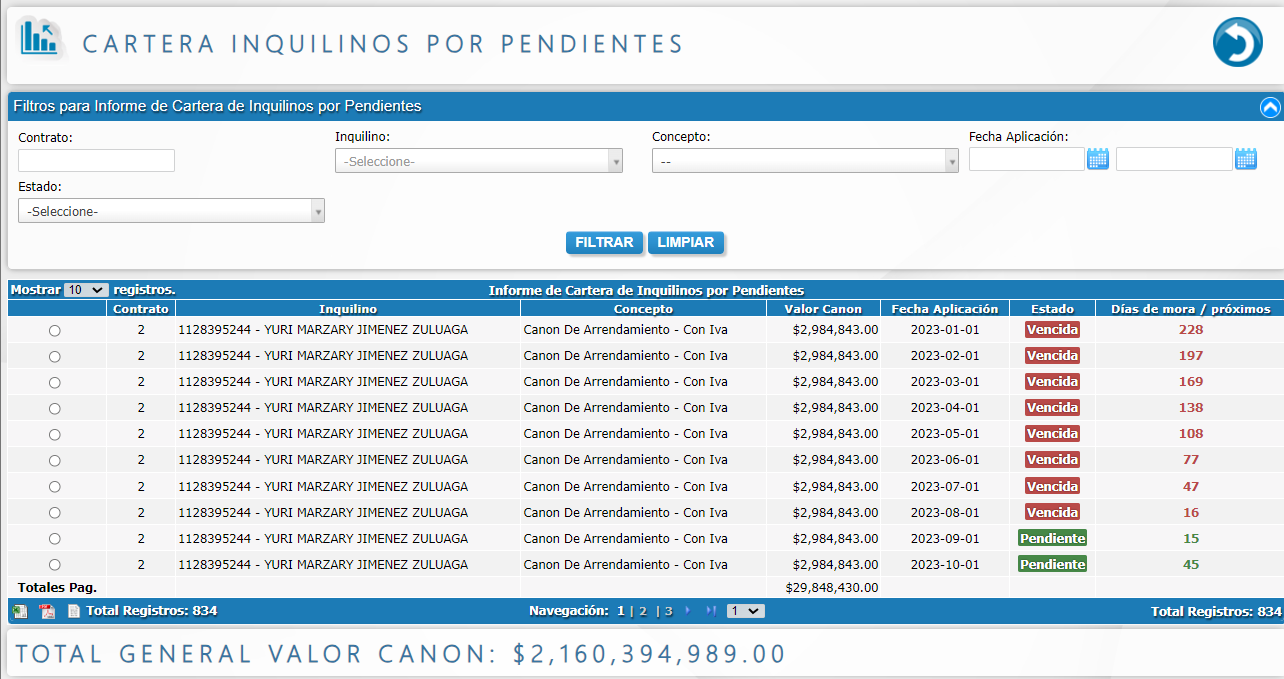Image resolution: width=1284 pixels, height=679 pixels.
Task: Open the second Fecha Aplicación calendar picker
Action: 1245,159
